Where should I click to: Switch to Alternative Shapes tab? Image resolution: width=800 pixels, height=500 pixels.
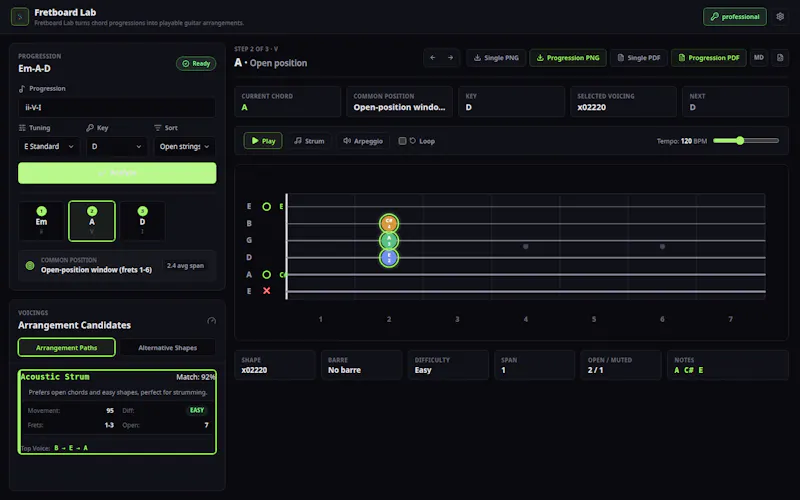pyautogui.click(x=167, y=347)
